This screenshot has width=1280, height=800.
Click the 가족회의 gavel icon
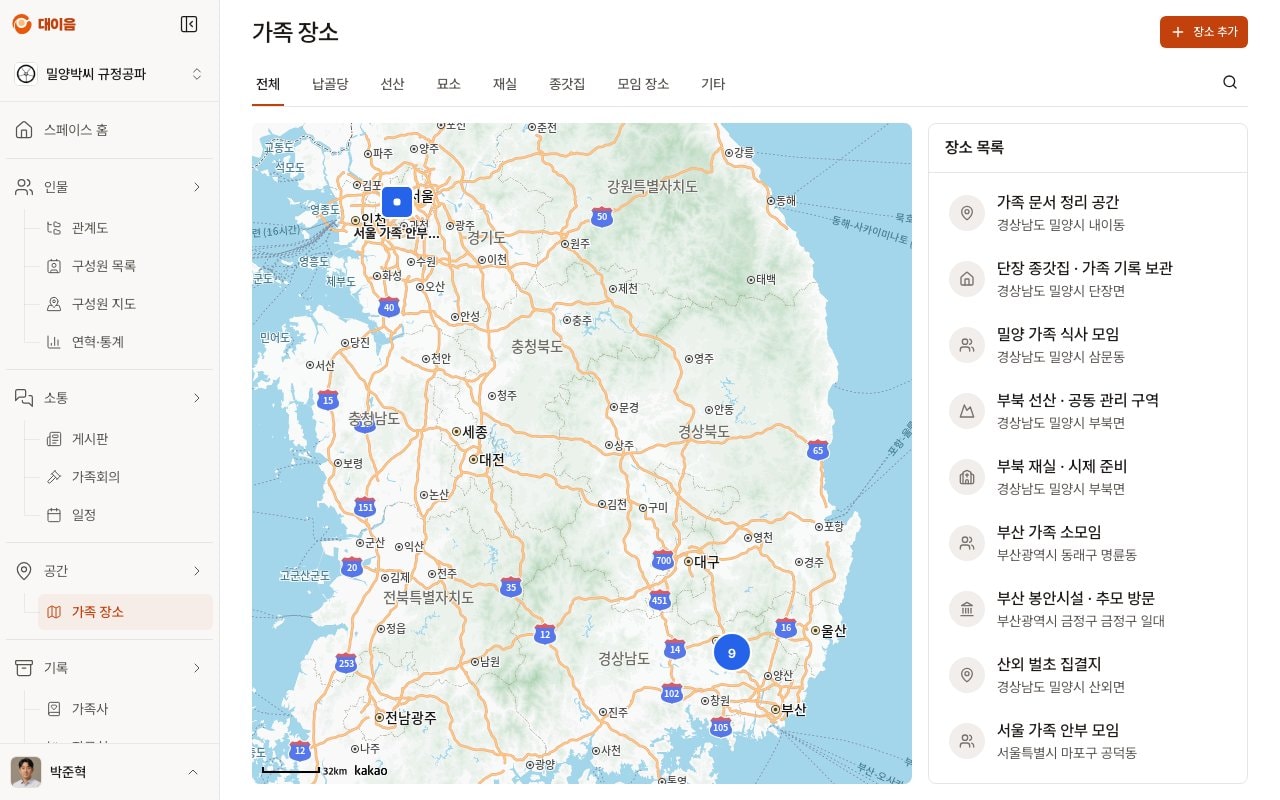[54, 477]
